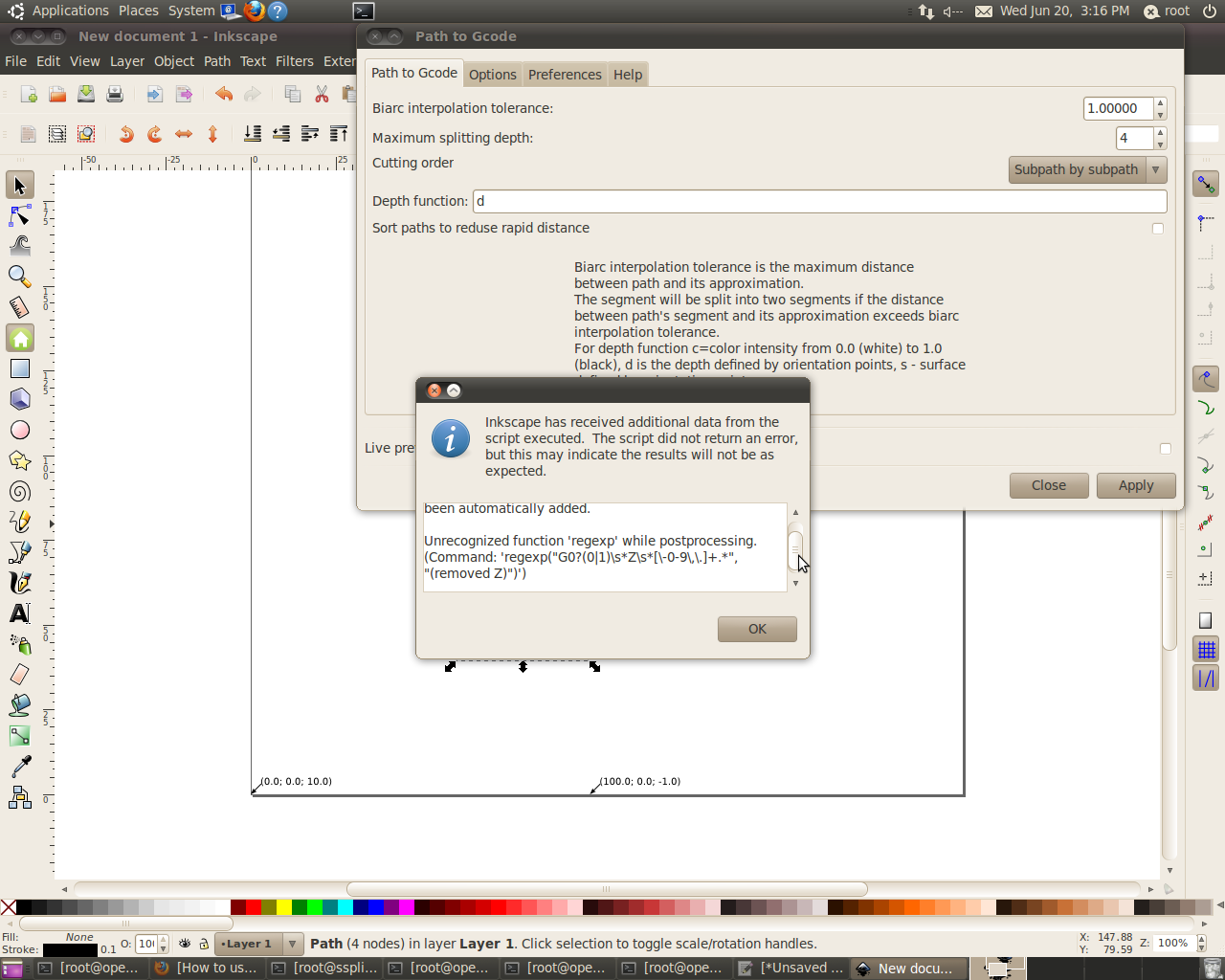
Task: Open the Inkscape File menu
Action: 15,61
